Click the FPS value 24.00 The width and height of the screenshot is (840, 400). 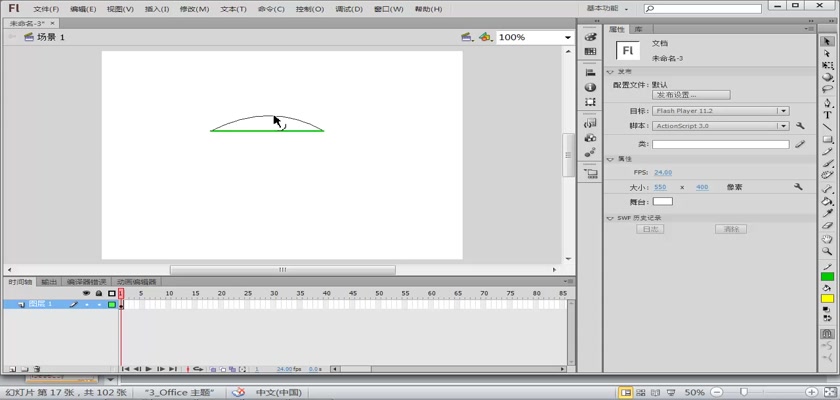(663, 172)
